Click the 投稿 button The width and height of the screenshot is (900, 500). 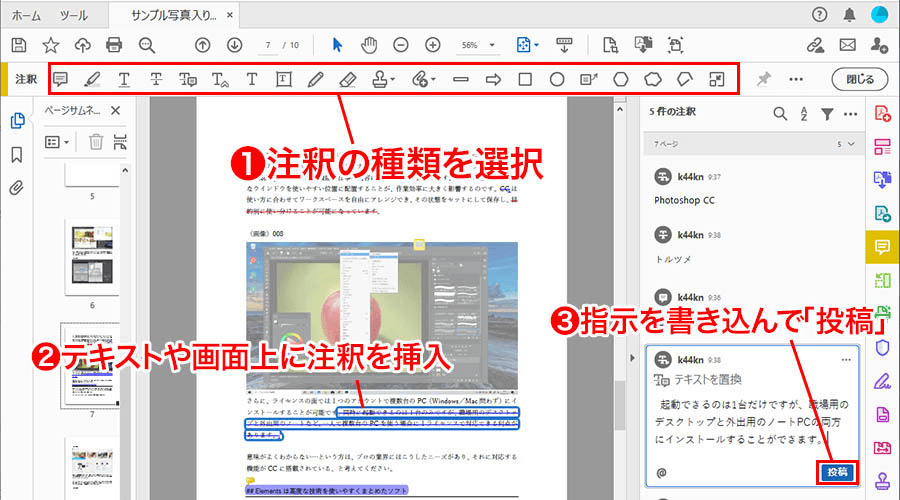coord(837,472)
